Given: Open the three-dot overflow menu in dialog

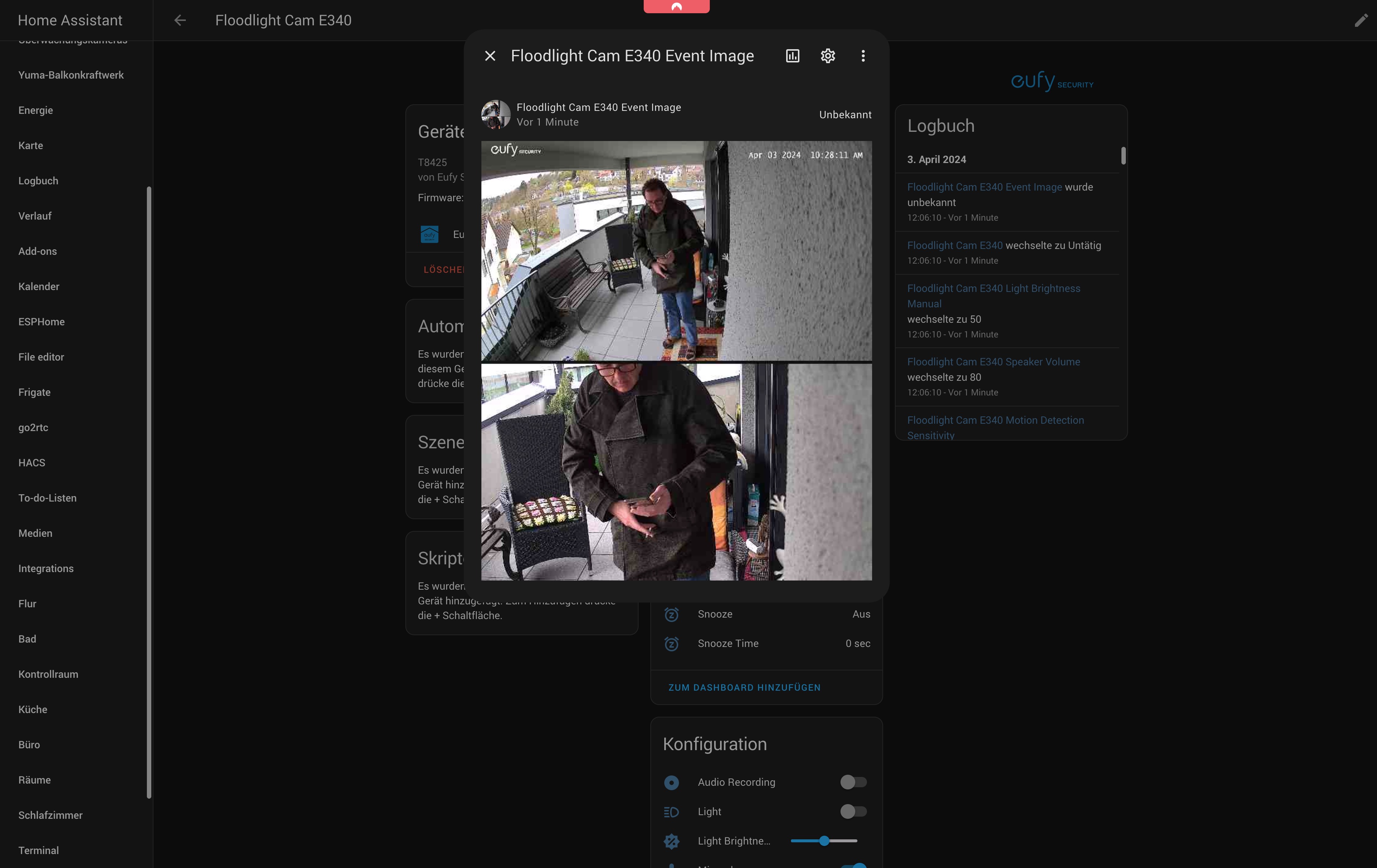Looking at the screenshot, I should pos(863,56).
